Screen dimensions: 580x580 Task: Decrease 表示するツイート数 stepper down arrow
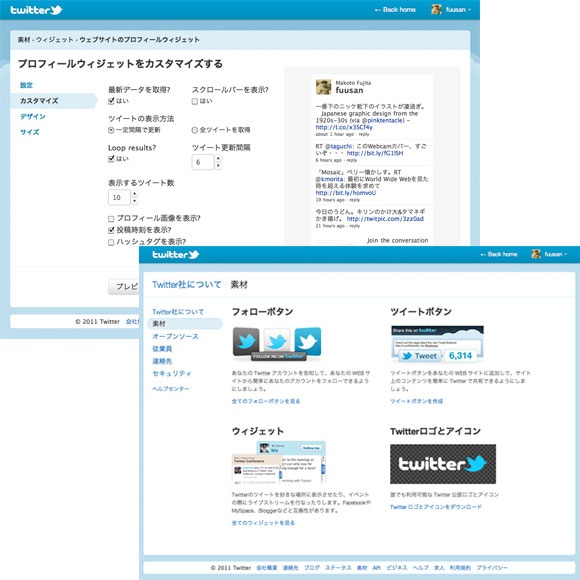134,201
